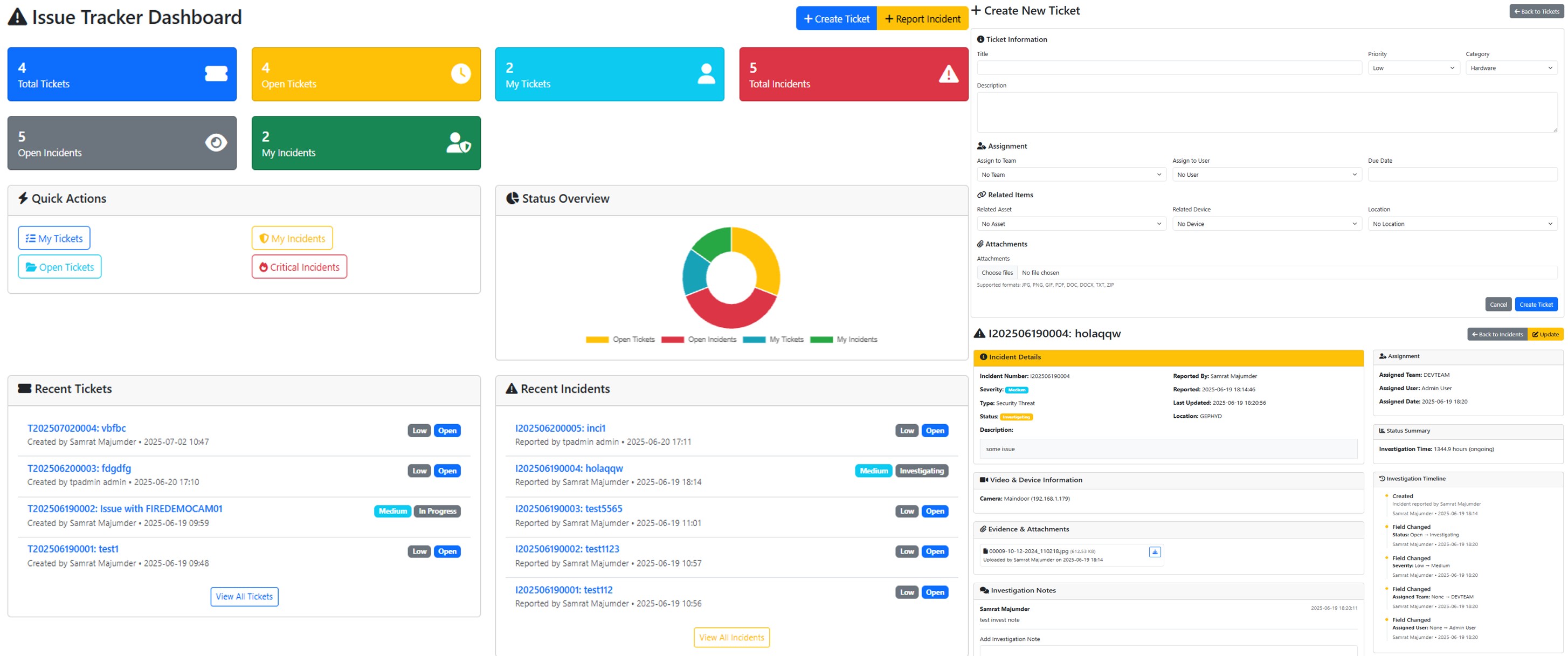The height and width of the screenshot is (656, 1568).
Task: Click the person icon on My Tickets card
Action: pyautogui.click(x=705, y=74)
